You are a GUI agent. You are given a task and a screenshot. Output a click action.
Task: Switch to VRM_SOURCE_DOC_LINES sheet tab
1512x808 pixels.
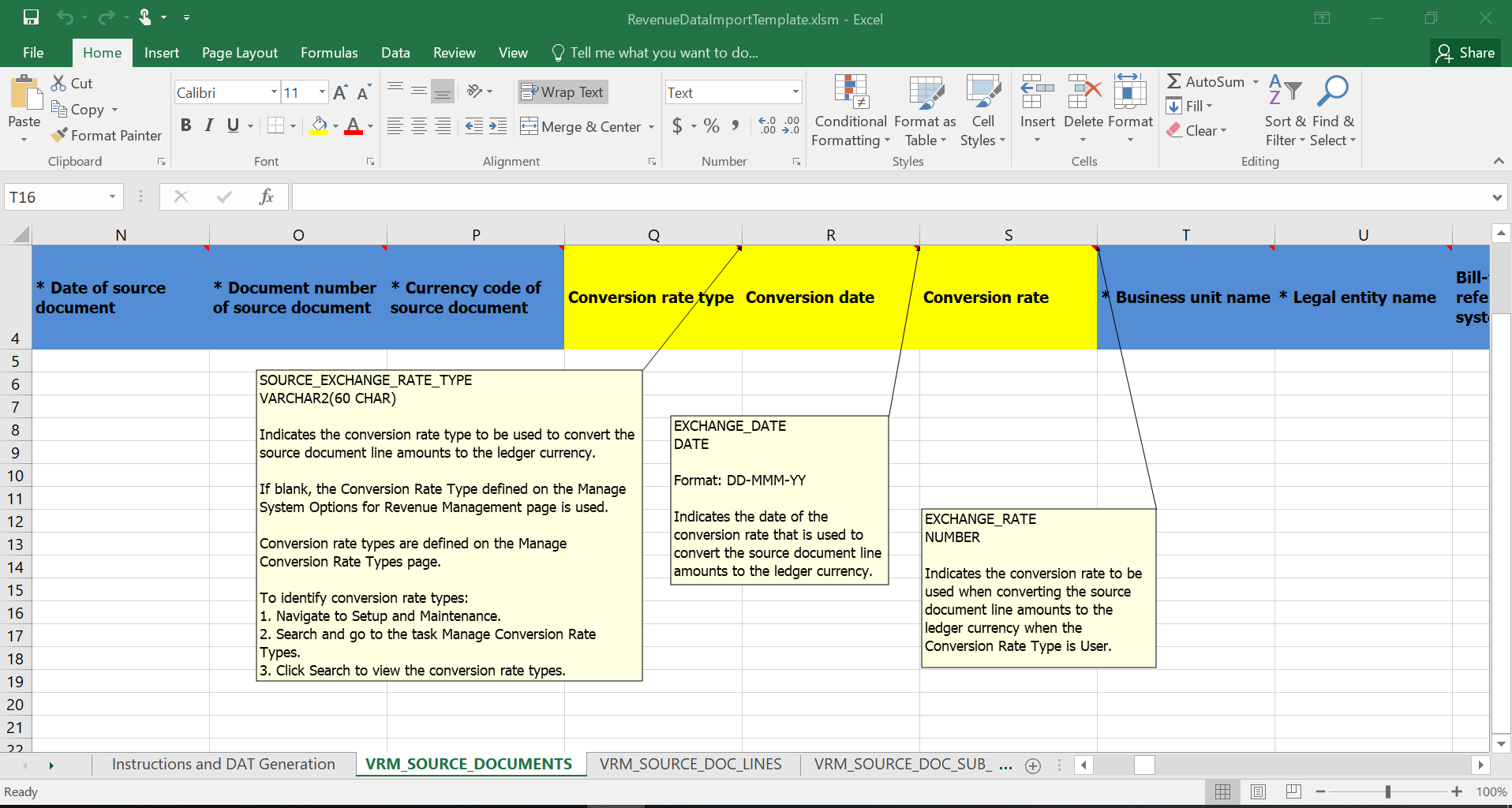[690, 764]
